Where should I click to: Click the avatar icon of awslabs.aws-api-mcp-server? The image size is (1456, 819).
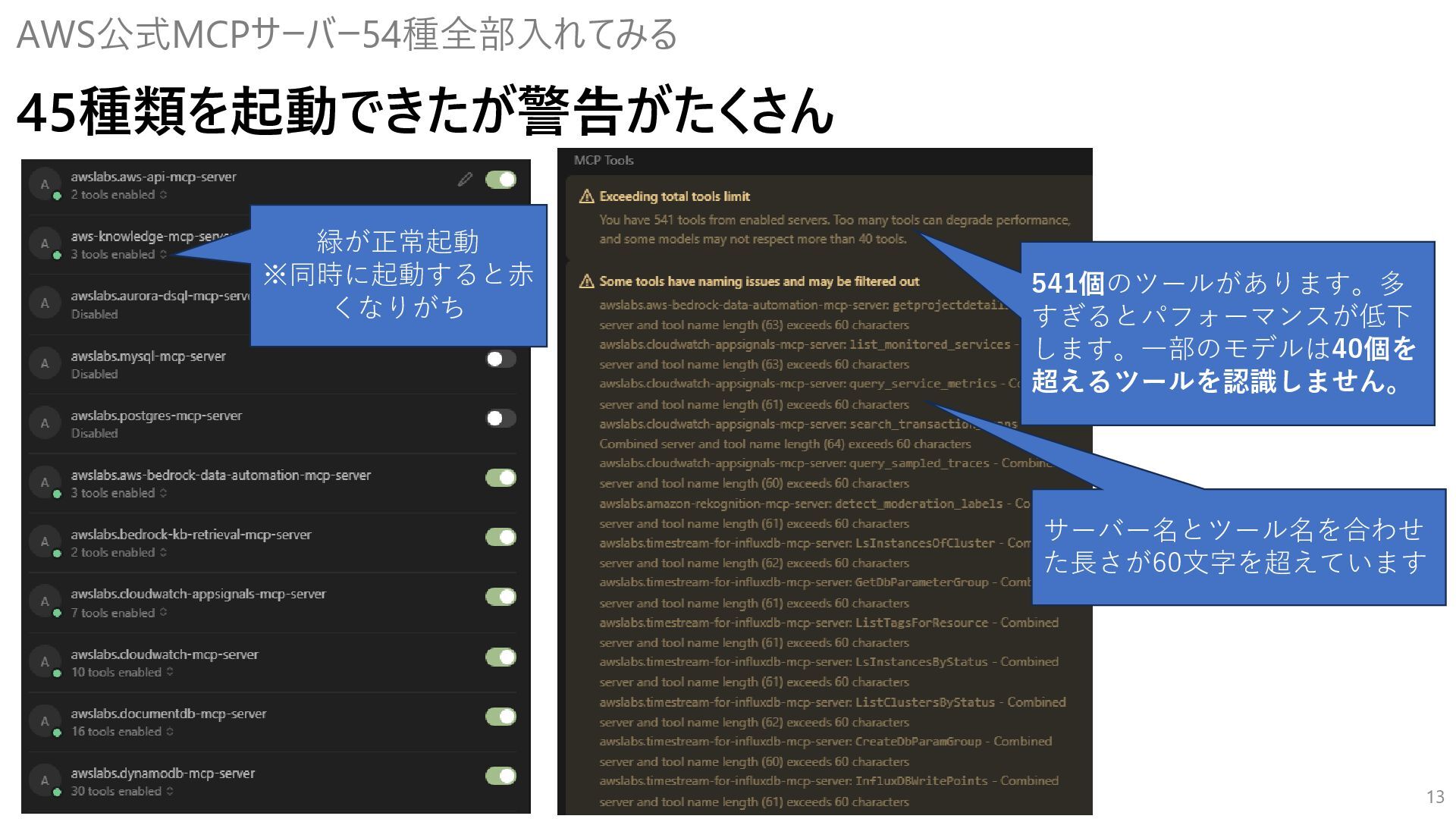[45, 184]
